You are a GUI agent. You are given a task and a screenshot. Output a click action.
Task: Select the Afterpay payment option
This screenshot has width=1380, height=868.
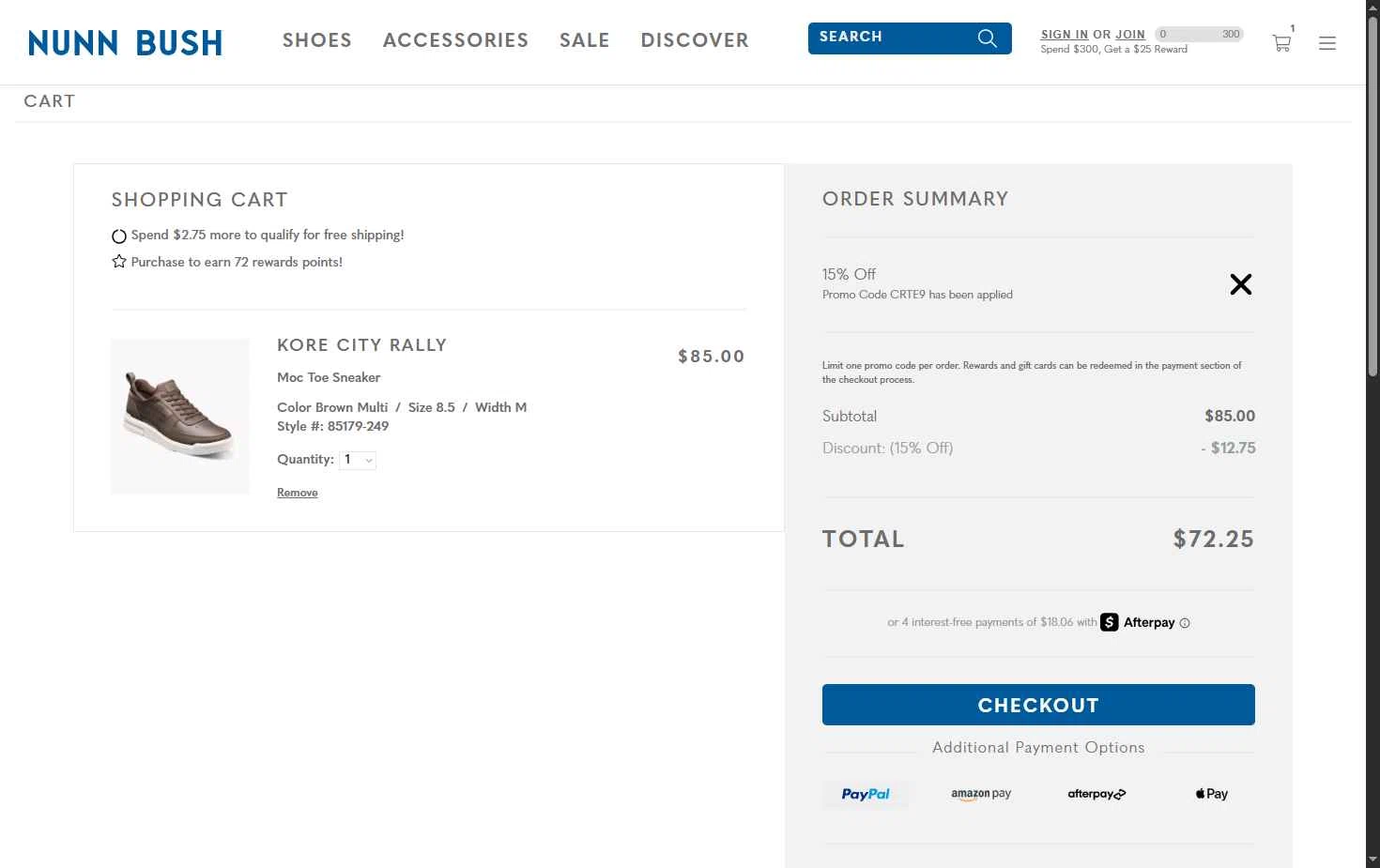tap(1096, 794)
